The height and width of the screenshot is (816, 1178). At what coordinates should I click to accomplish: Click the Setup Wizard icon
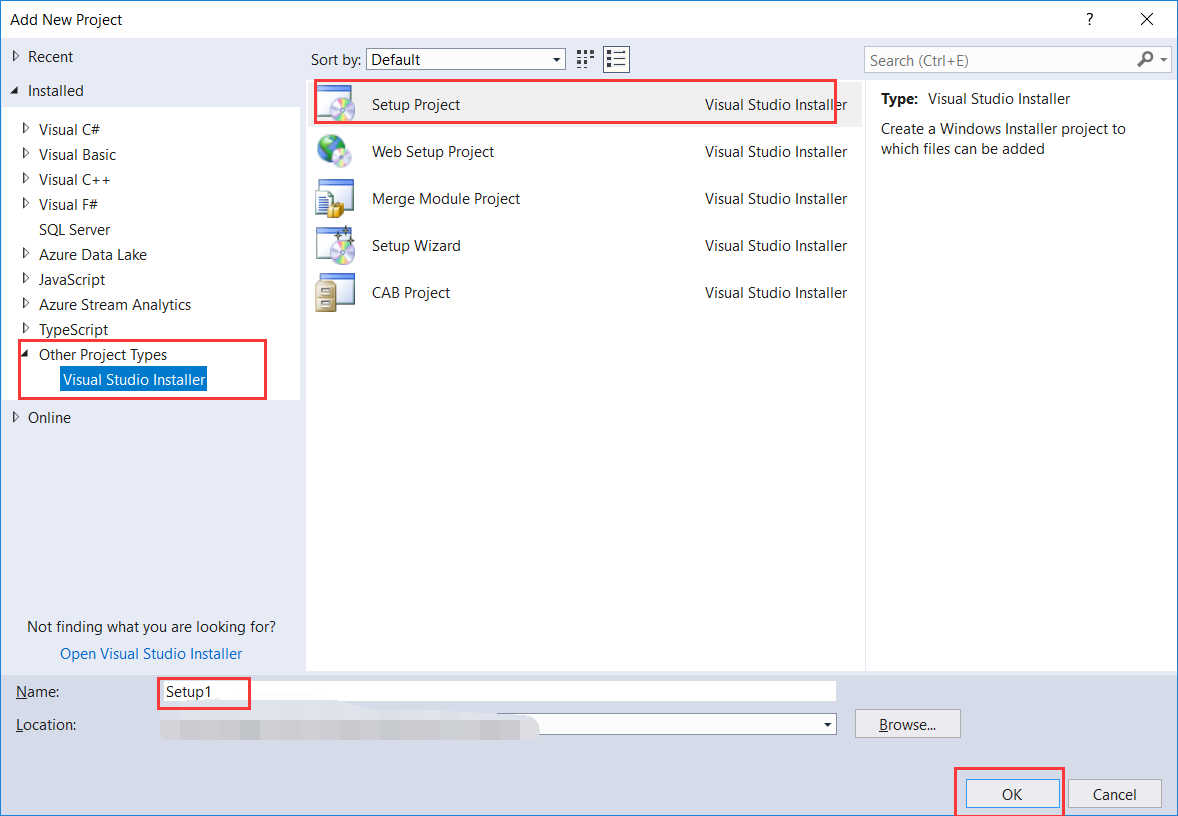[x=335, y=246]
